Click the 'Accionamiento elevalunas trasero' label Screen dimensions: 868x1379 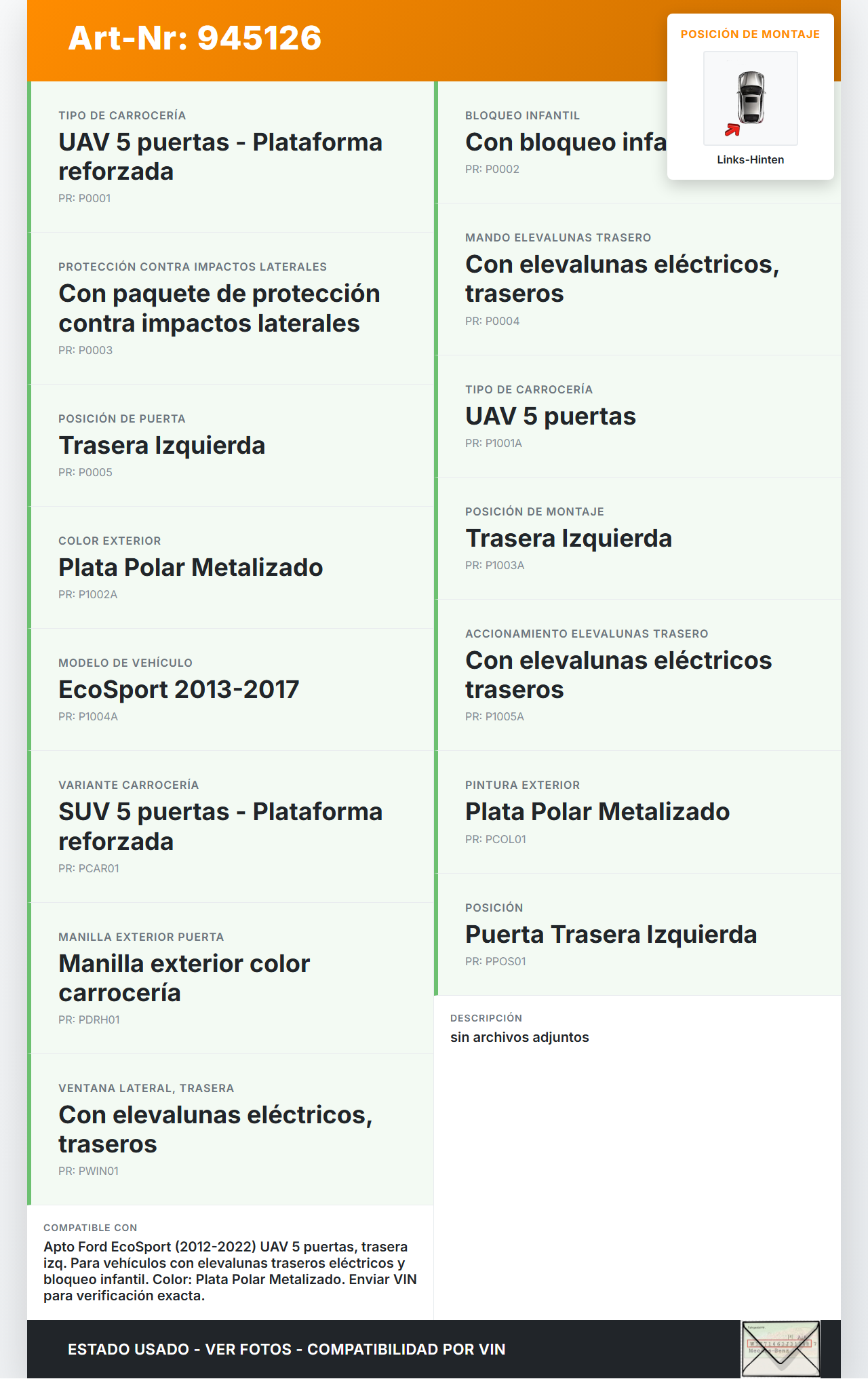coord(586,634)
